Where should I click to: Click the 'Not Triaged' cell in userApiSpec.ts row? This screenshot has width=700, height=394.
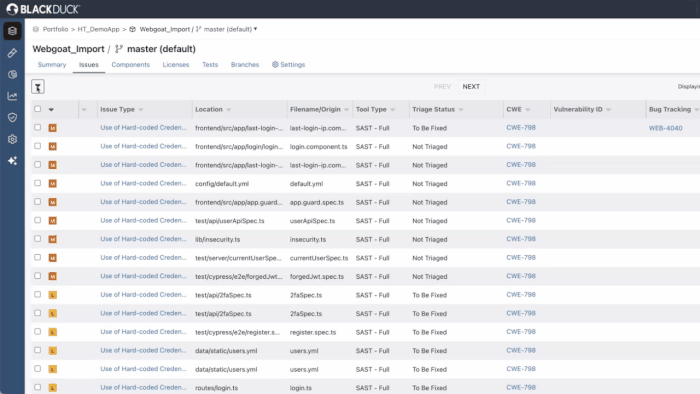click(430, 221)
